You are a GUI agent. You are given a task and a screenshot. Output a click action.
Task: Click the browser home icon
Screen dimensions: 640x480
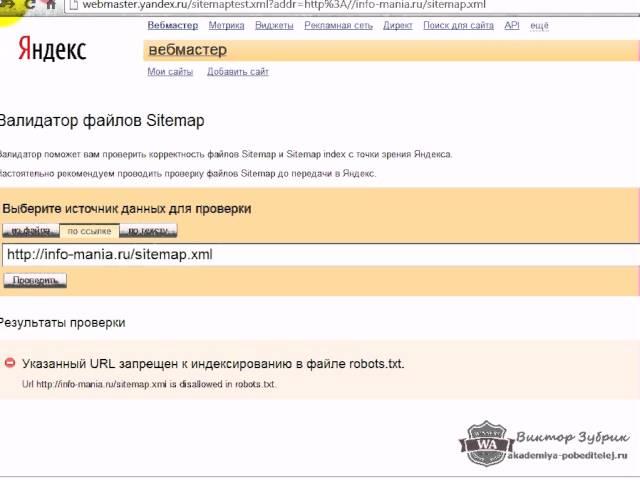pyautogui.click(x=50, y=4)
